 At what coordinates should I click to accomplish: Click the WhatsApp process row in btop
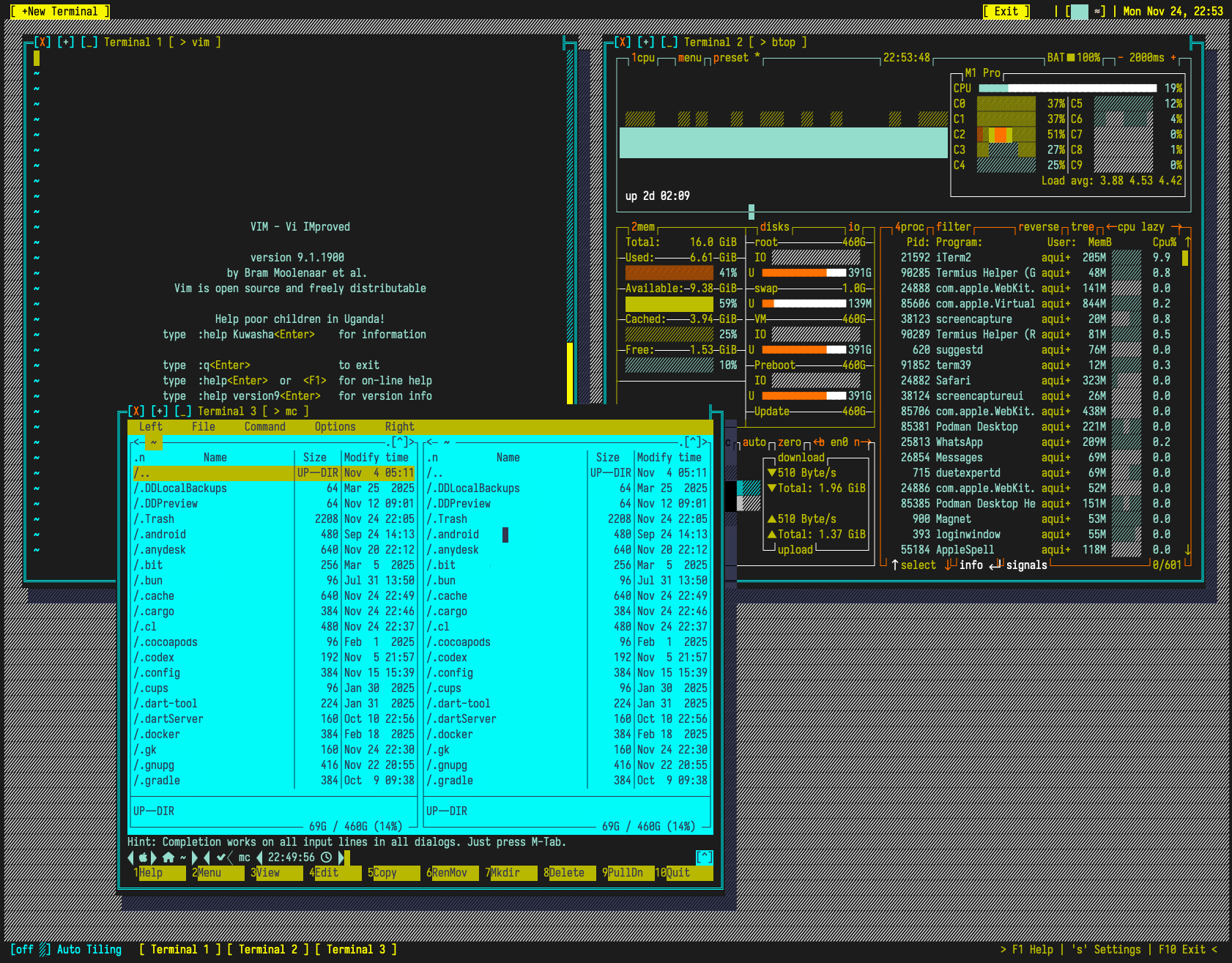1036,442
